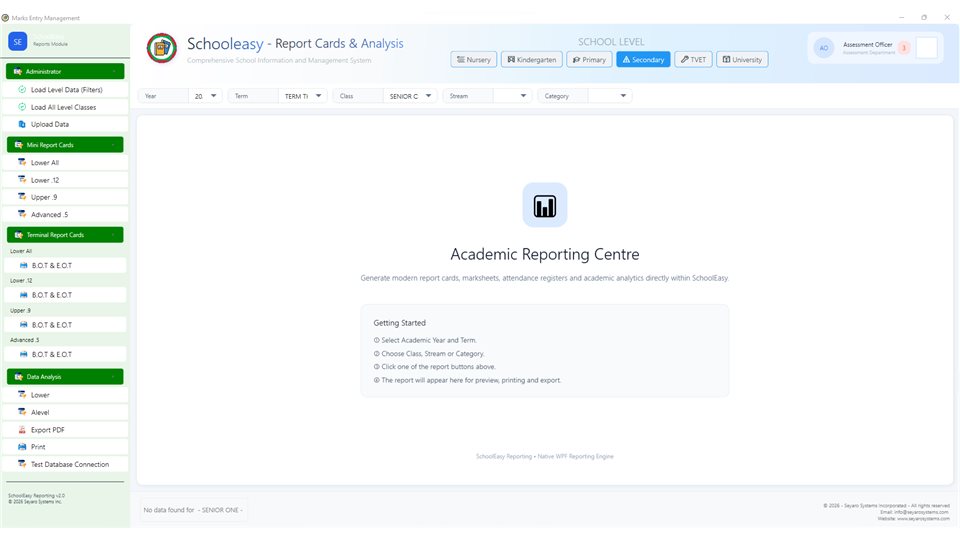The height and width of the screenshot is (540, 960).
Task: Click the Lower .12 mini report icon
Action: point(22,179)
